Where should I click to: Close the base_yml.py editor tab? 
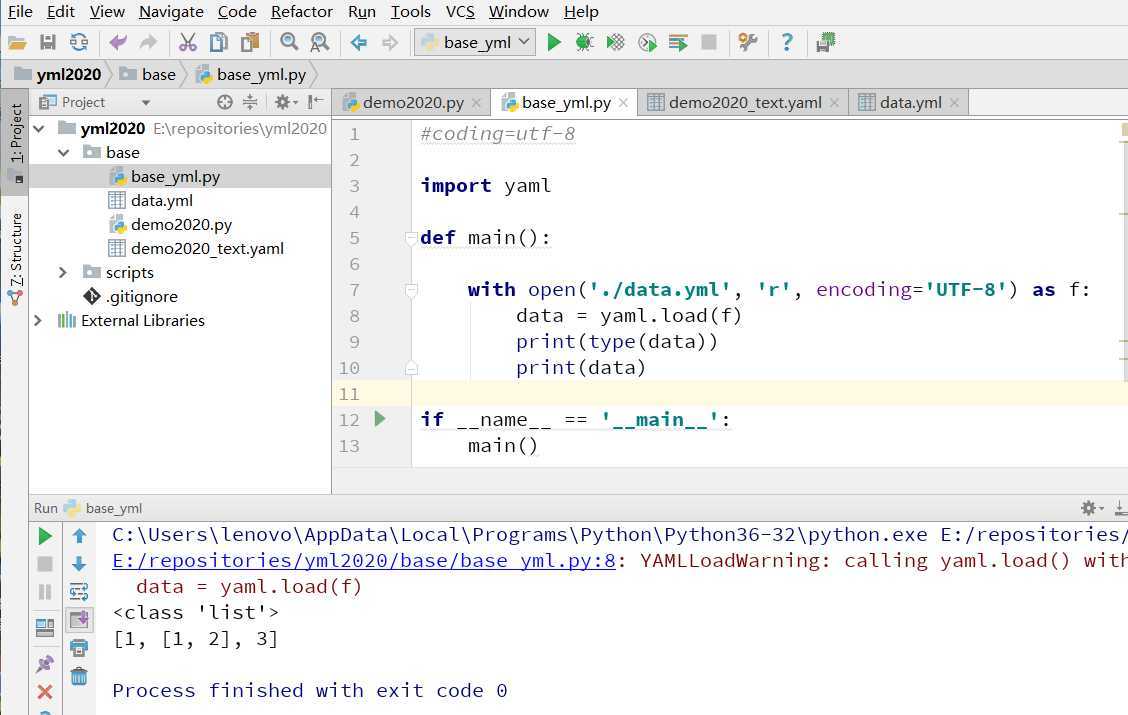624,103
